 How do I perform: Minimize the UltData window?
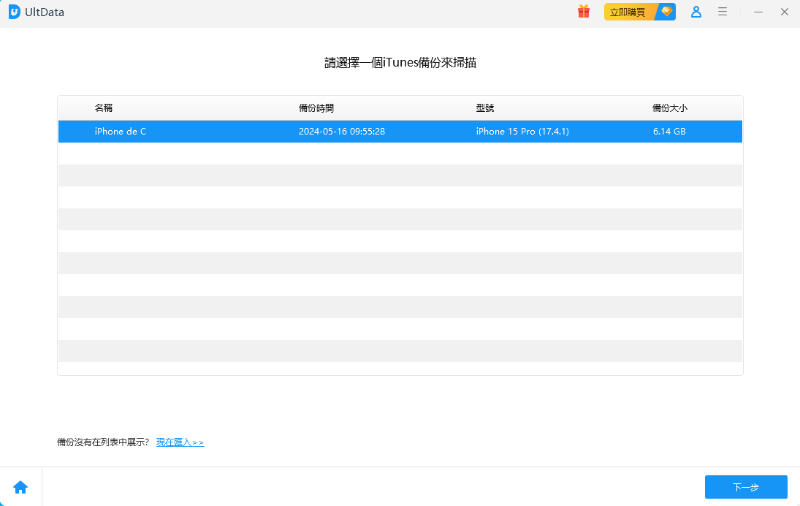[758, 12]
